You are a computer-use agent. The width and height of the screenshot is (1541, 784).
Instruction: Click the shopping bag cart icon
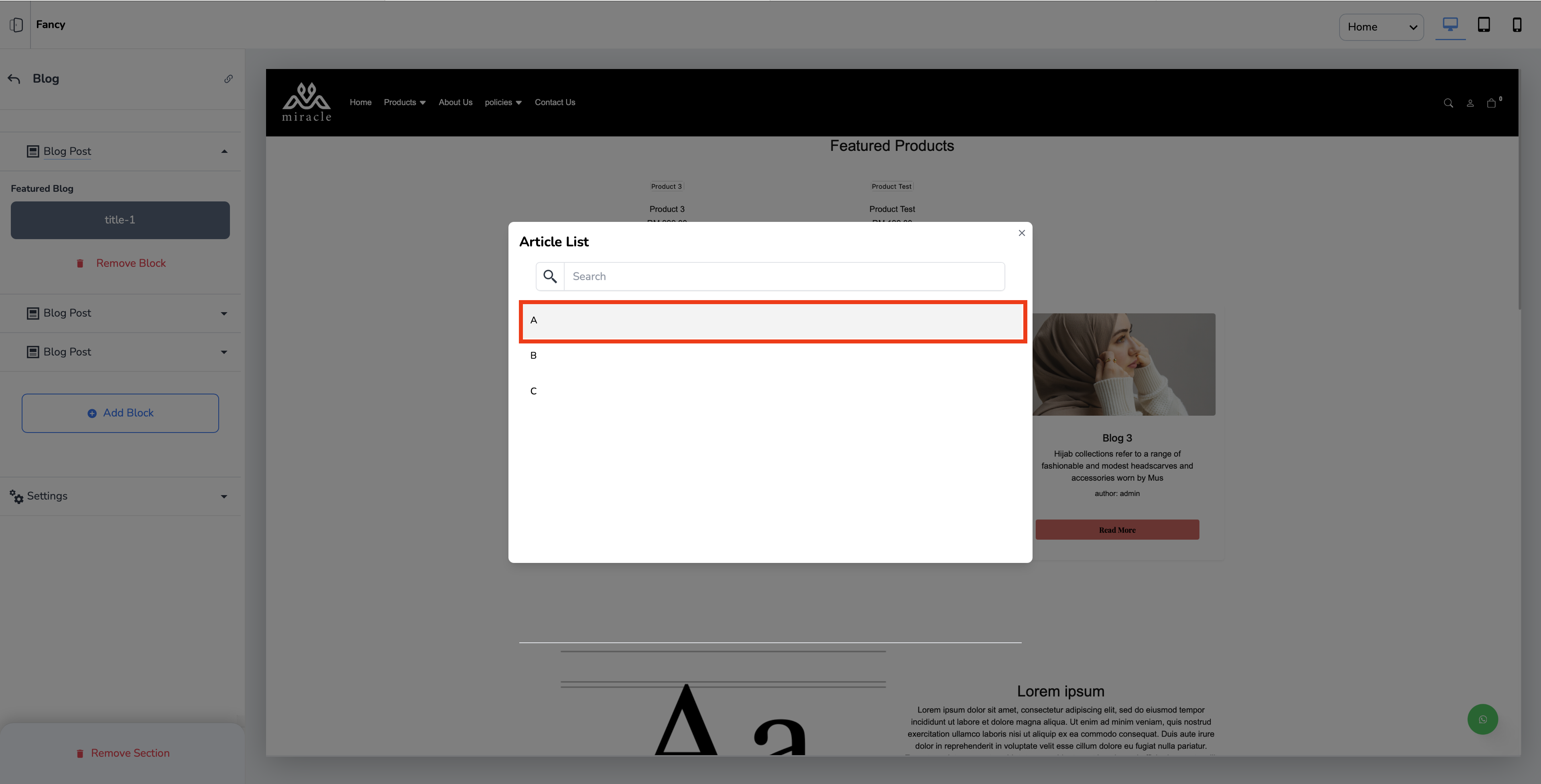[x=1491, y=103]
